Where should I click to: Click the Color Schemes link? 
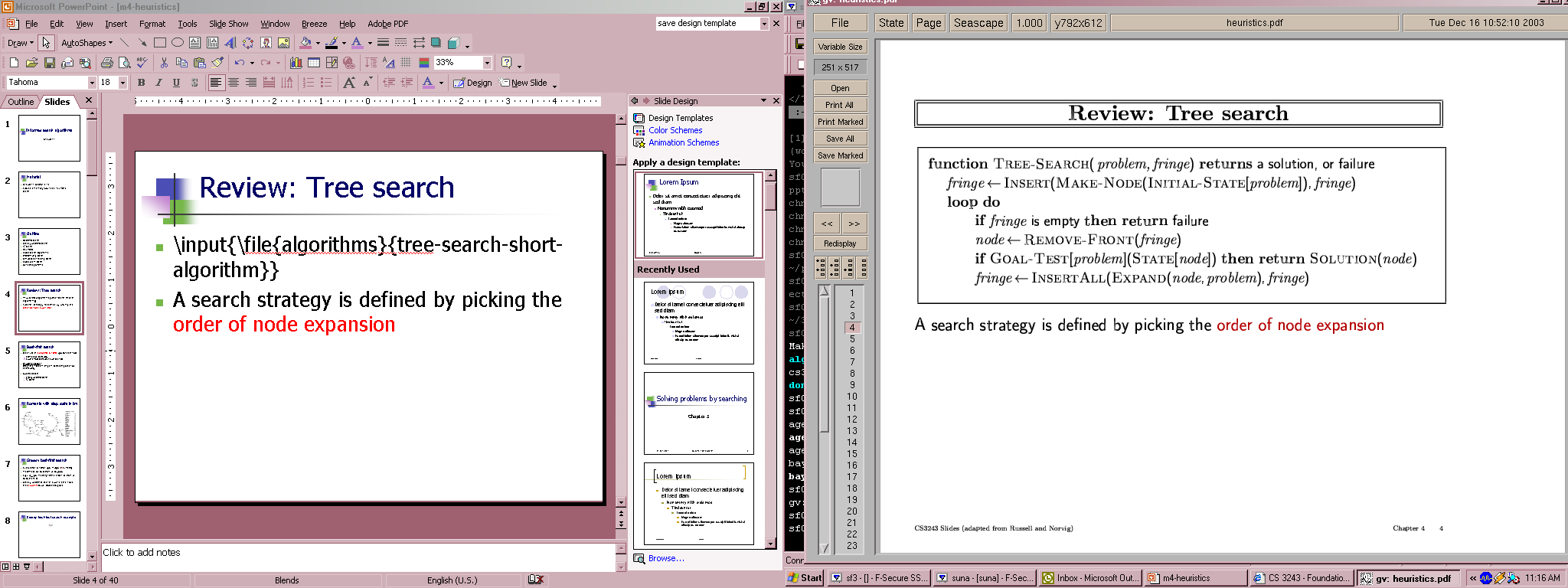[675, 130]
